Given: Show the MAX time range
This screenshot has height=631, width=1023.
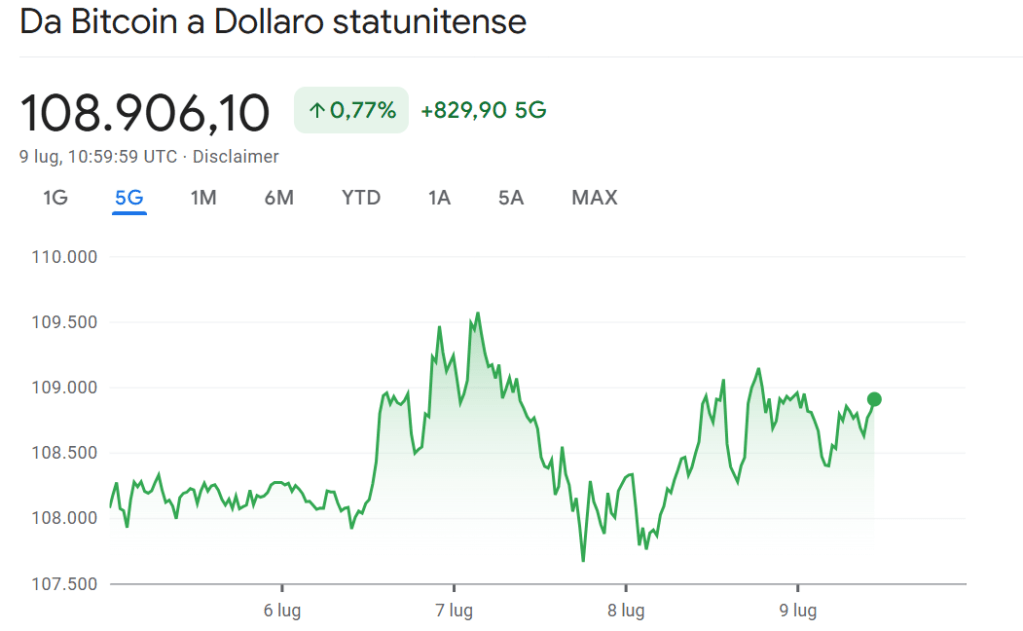Looking at the screenshot, I should 594,197.
